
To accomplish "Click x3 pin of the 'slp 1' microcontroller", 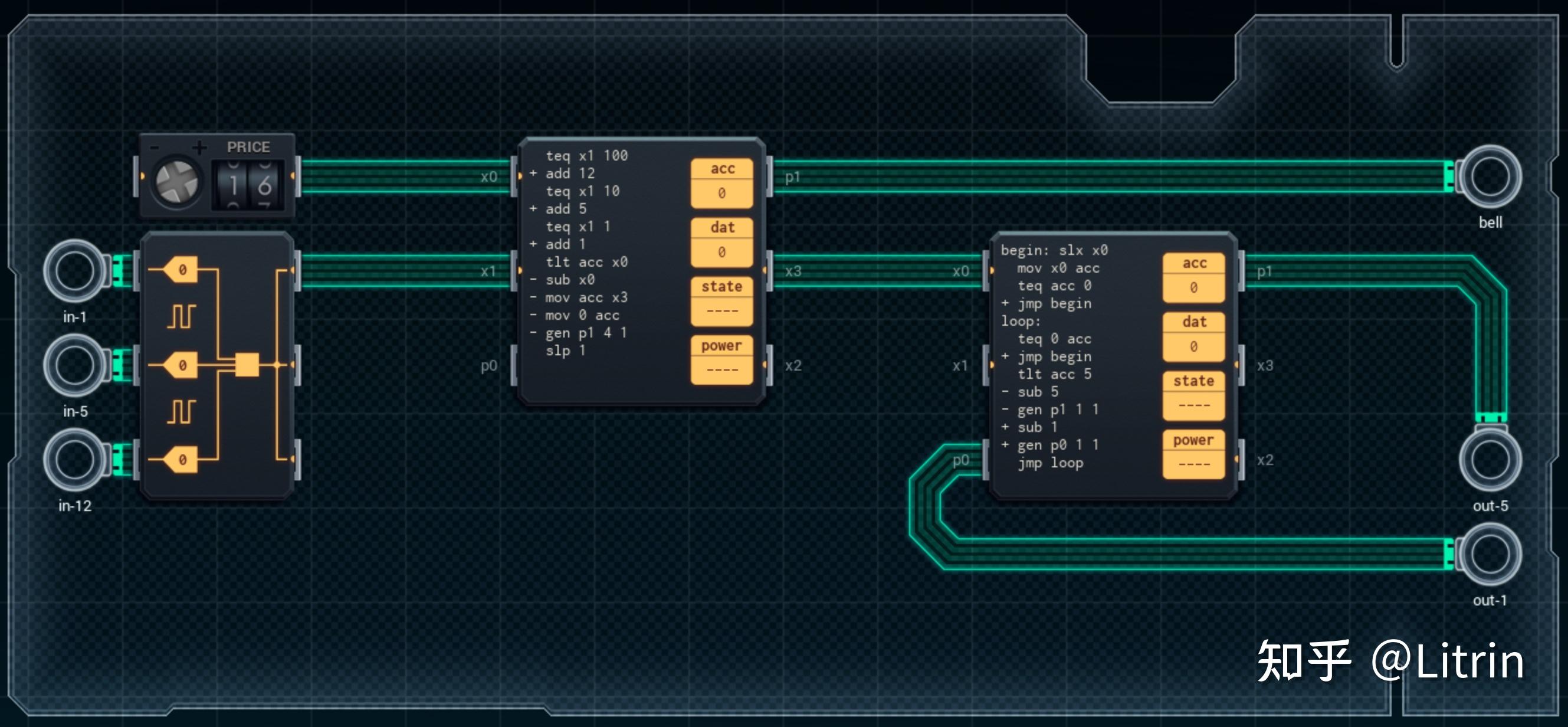I will pos(770,271).
